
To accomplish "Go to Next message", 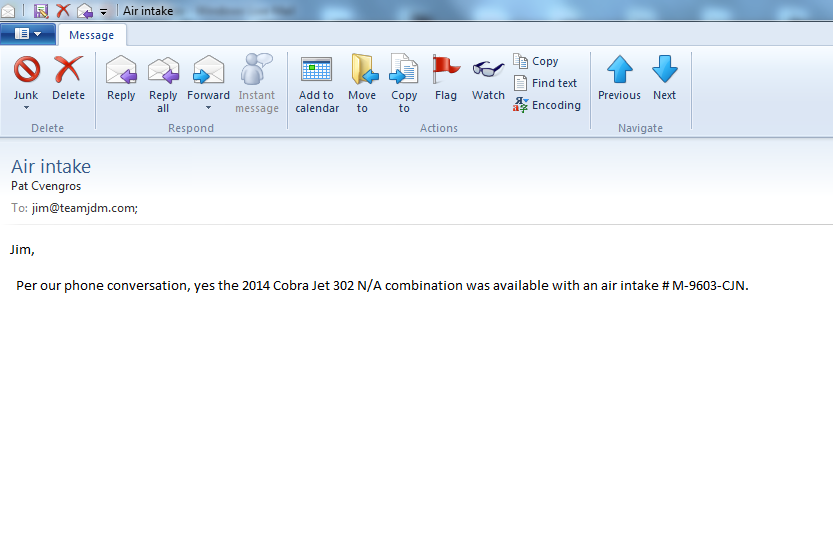I will (x=665, y=78).
